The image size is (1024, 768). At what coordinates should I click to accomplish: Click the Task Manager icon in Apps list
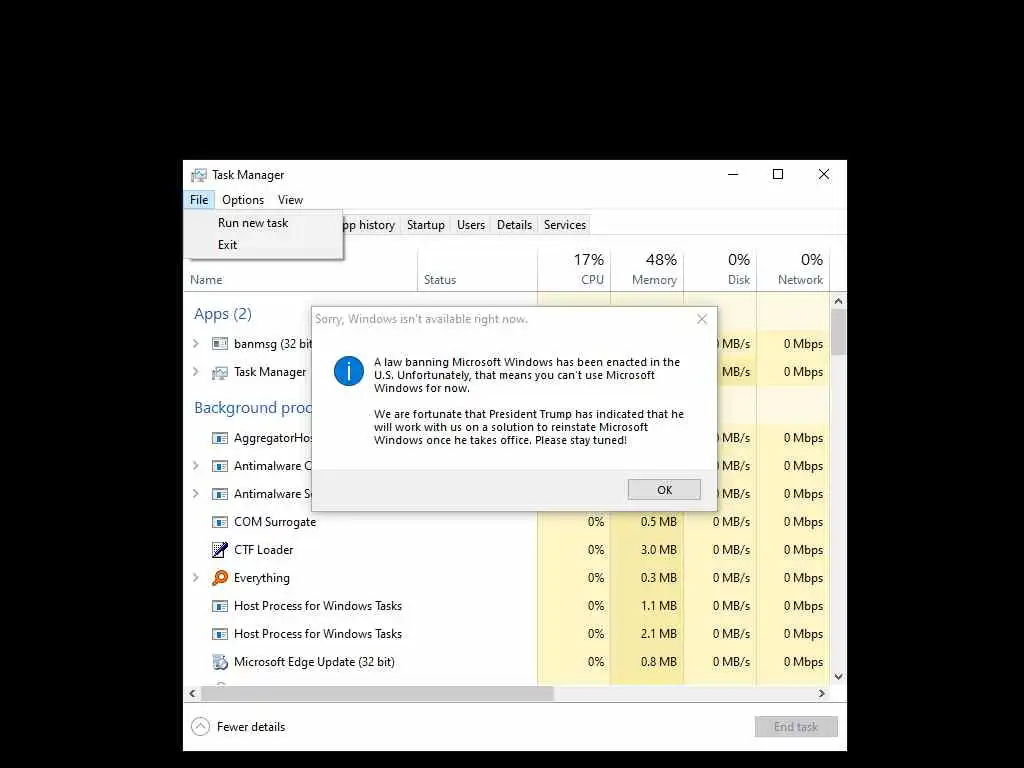(220, 372)
